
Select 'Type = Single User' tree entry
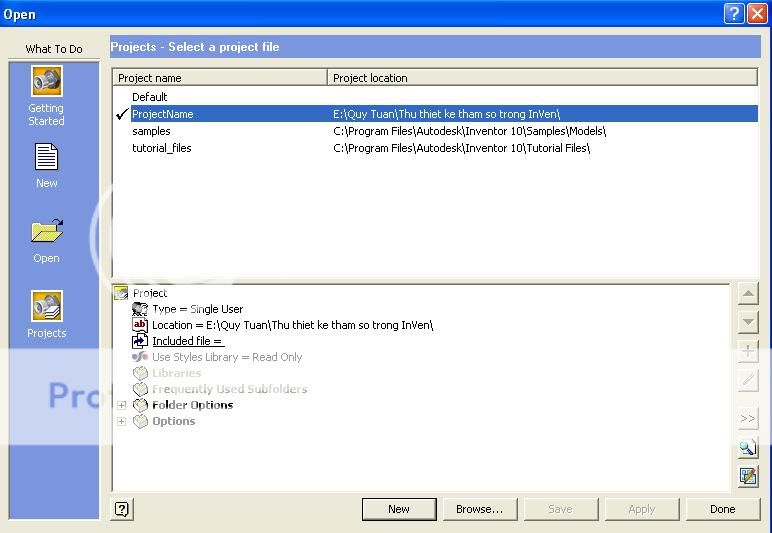pyautogui.click(x=197, y=309)
